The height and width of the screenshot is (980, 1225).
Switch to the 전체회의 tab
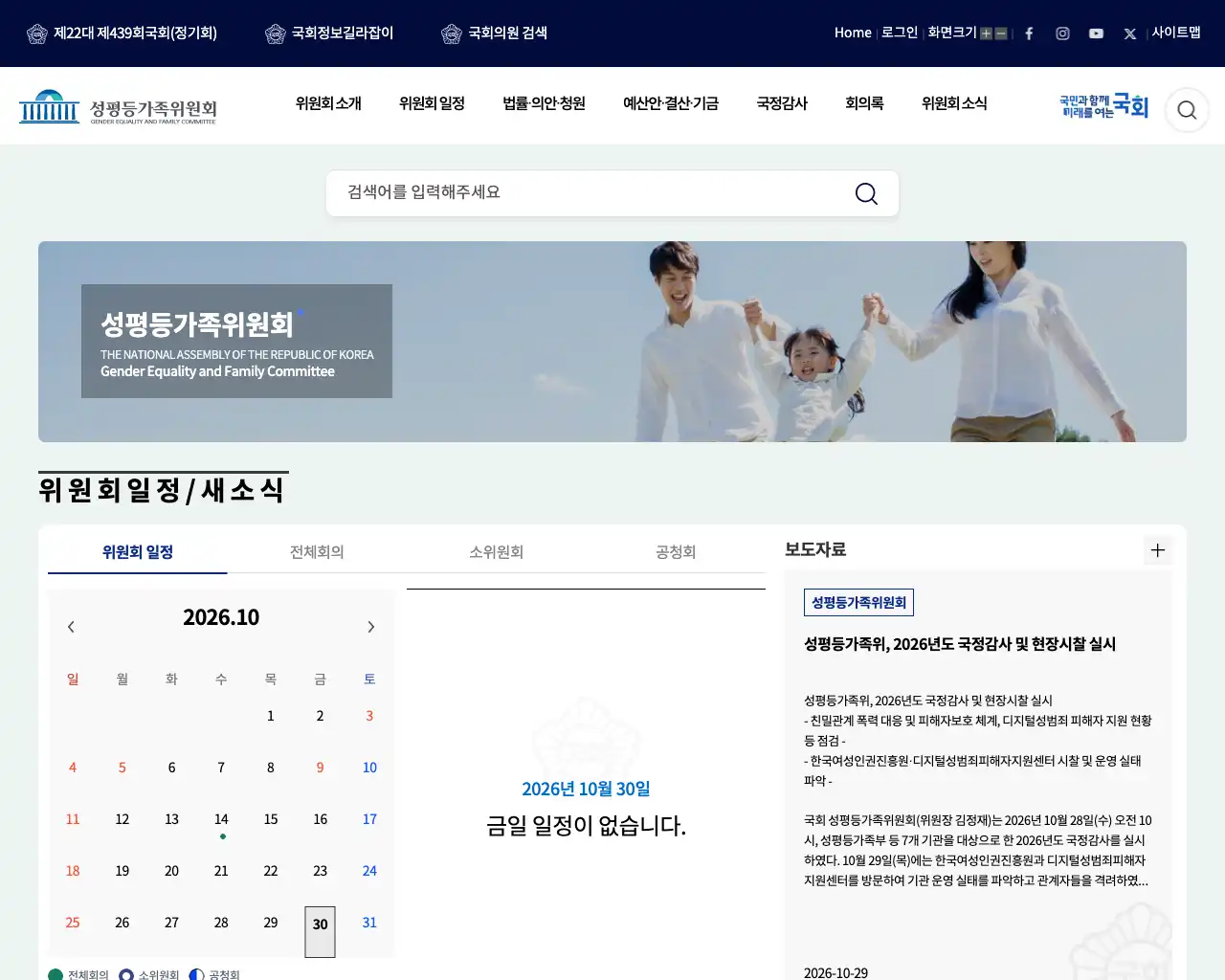point(317,552)
